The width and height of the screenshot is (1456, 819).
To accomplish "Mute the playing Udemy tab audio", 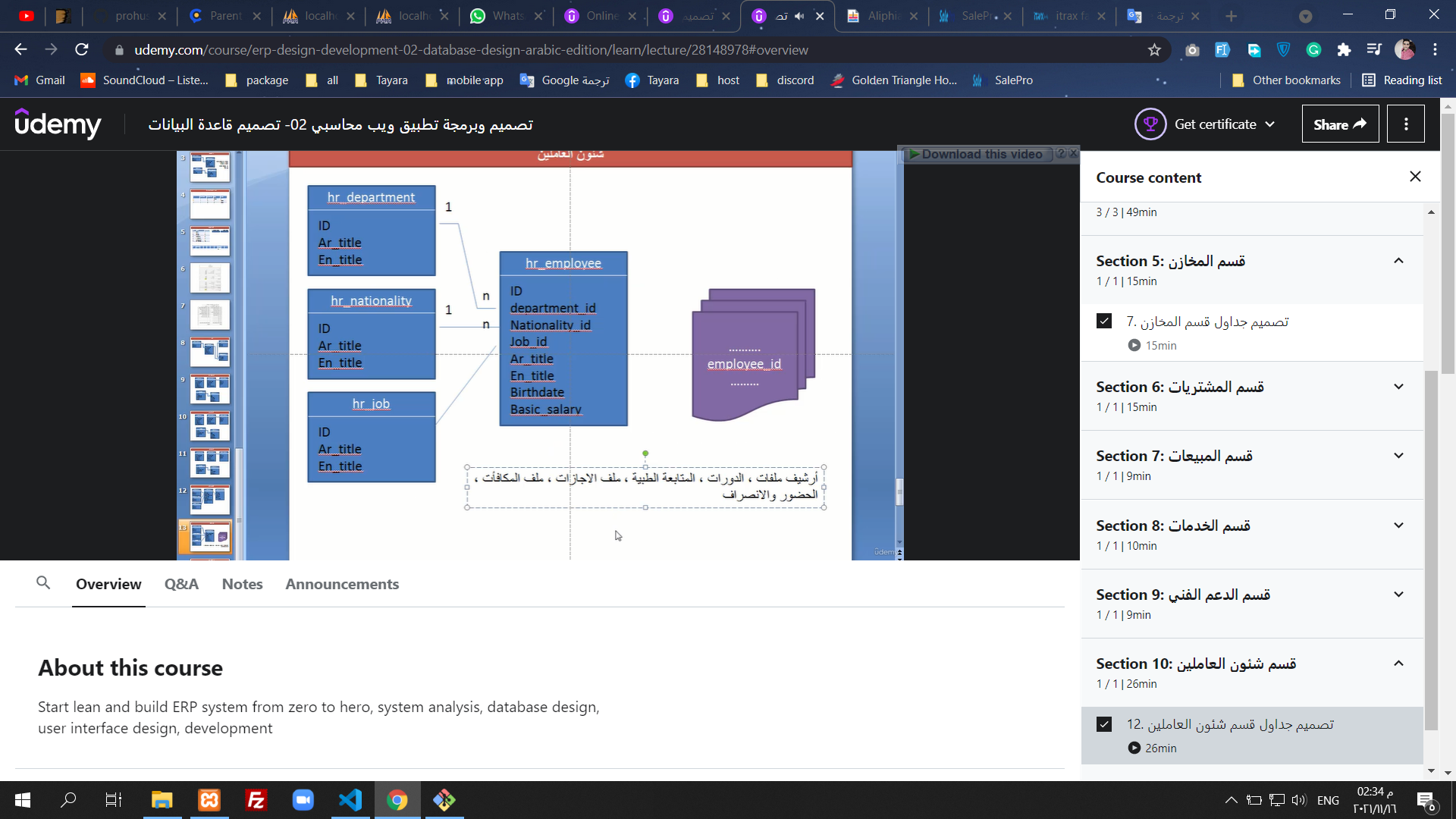I will coord(799,16).
